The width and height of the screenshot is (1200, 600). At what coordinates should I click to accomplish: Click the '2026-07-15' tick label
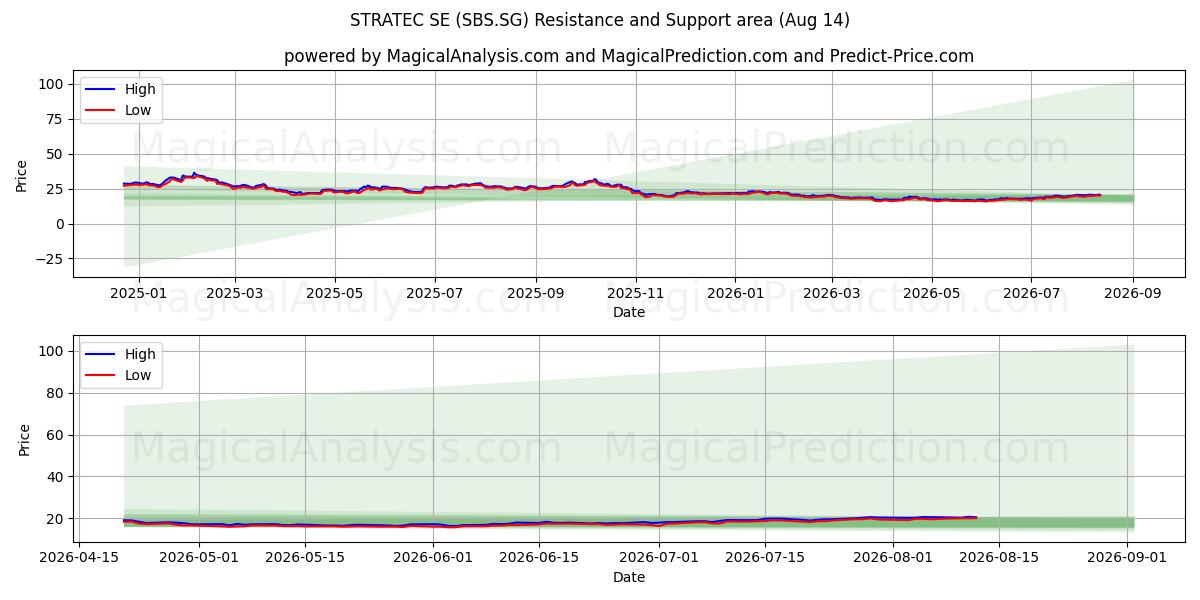pos(765,558)
